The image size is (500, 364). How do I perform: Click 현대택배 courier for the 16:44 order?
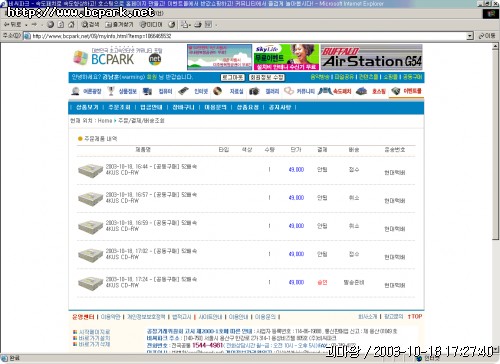tap(395, 172)
